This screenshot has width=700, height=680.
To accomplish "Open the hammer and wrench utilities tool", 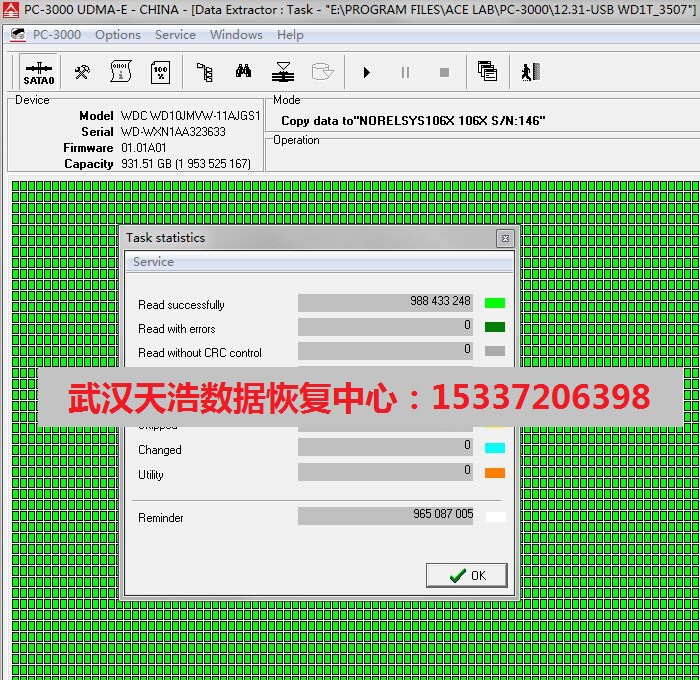I will tap(83, 72).
